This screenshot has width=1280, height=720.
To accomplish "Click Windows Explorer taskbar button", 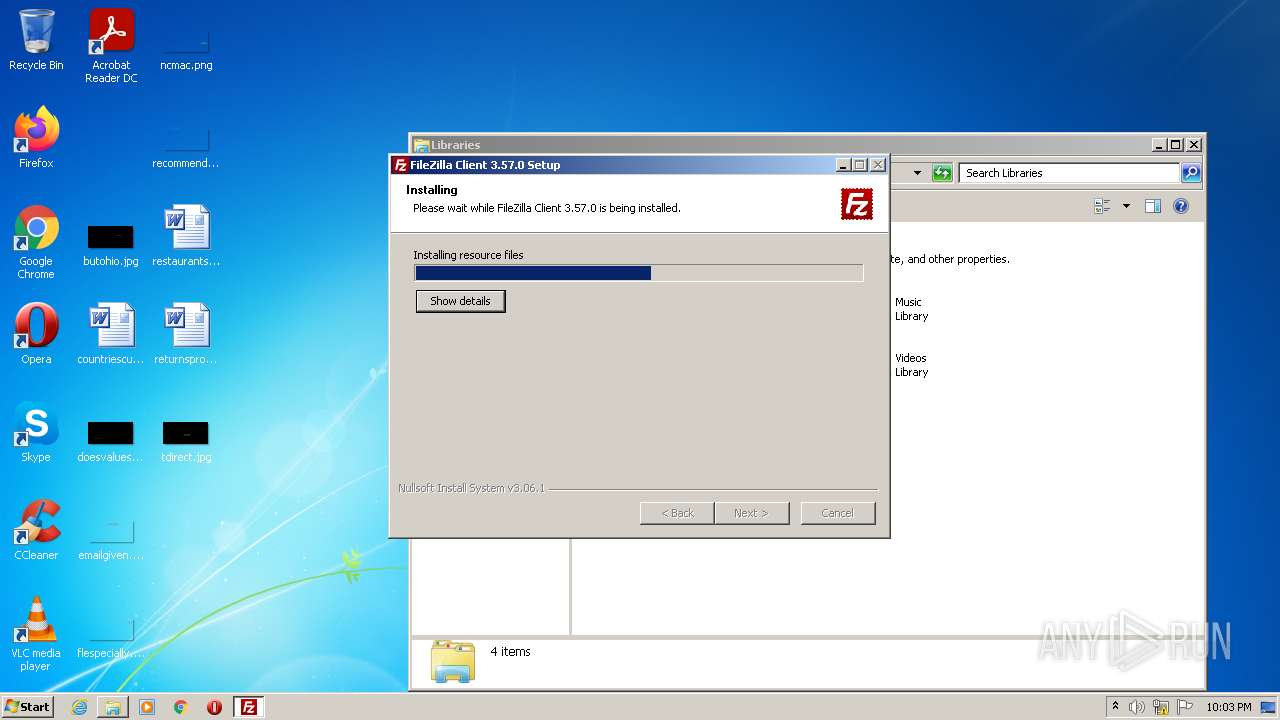I will (x=113, y=707).
